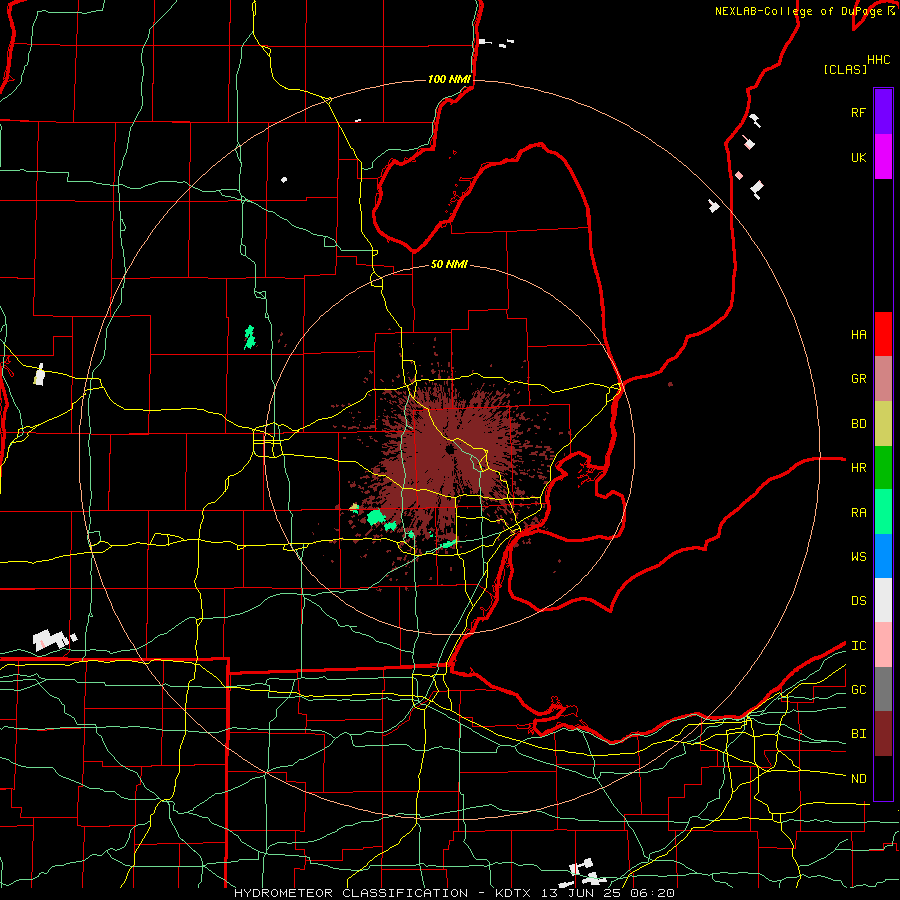Select the IC pink legend swatch
This screenshot has height=900, width=900.
883,645
